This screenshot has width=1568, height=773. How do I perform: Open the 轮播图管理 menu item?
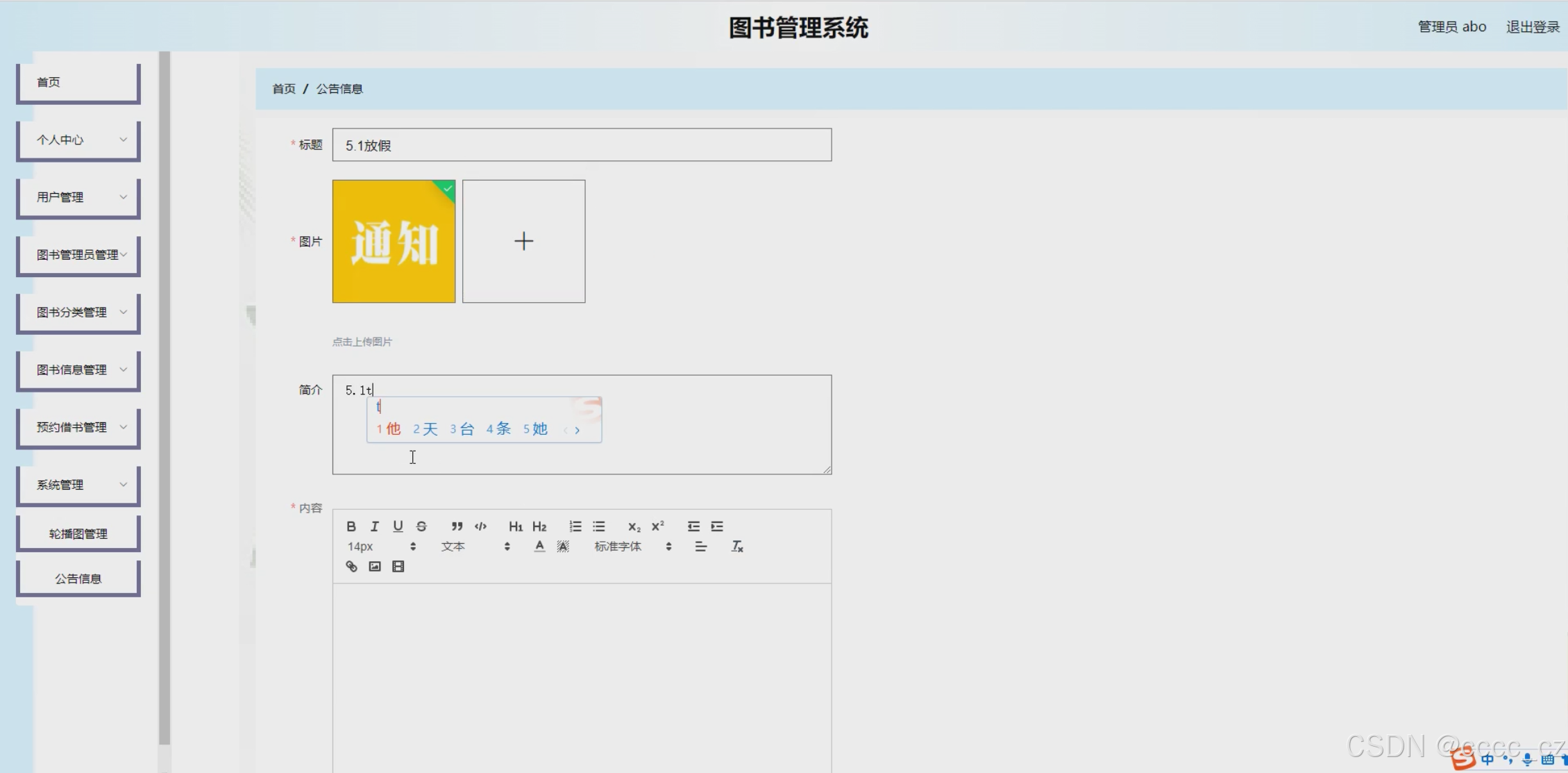coord(78,533)
